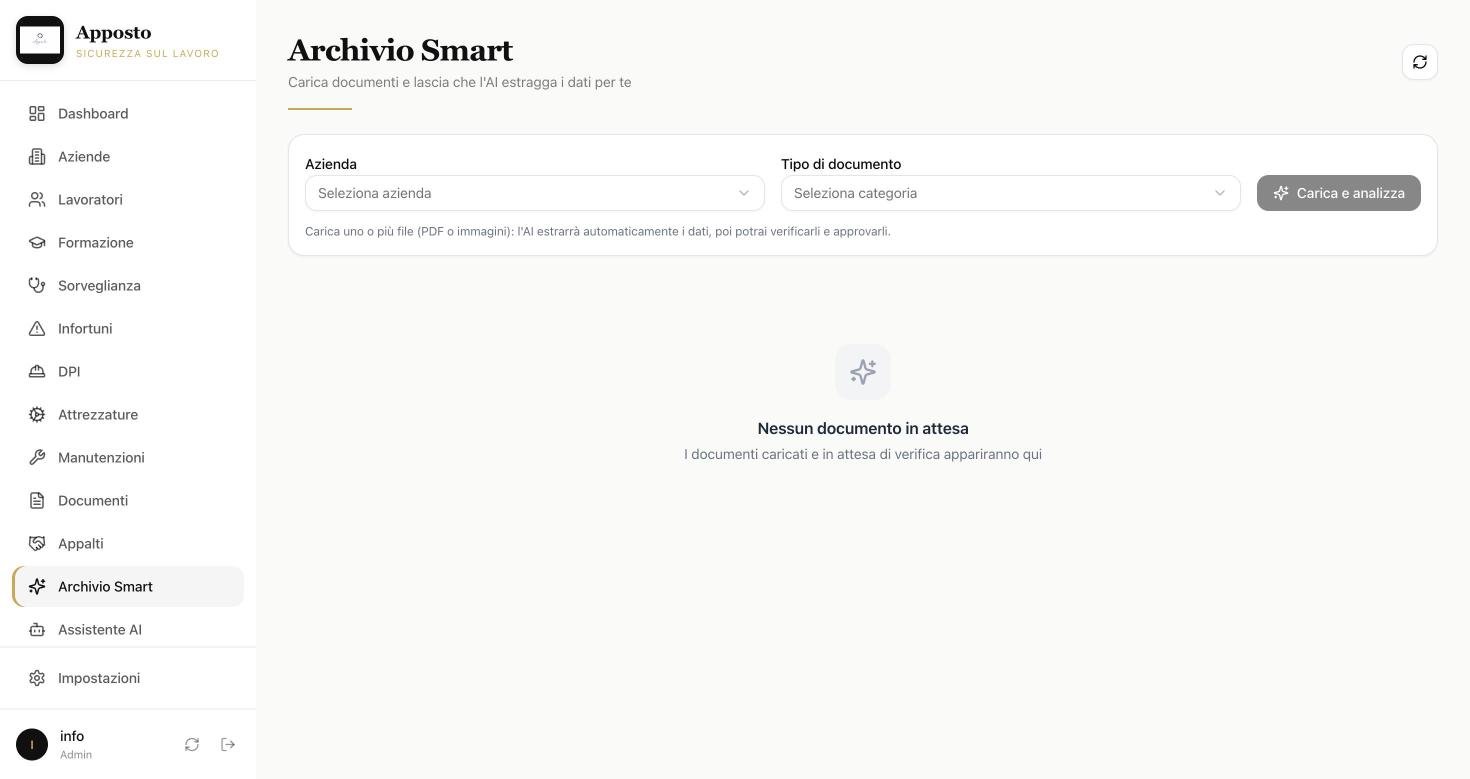The height and width of the screenshot is (779, 1470).
Task: Click the 'Azienda' field label
Action: click(x=331, y=164)
